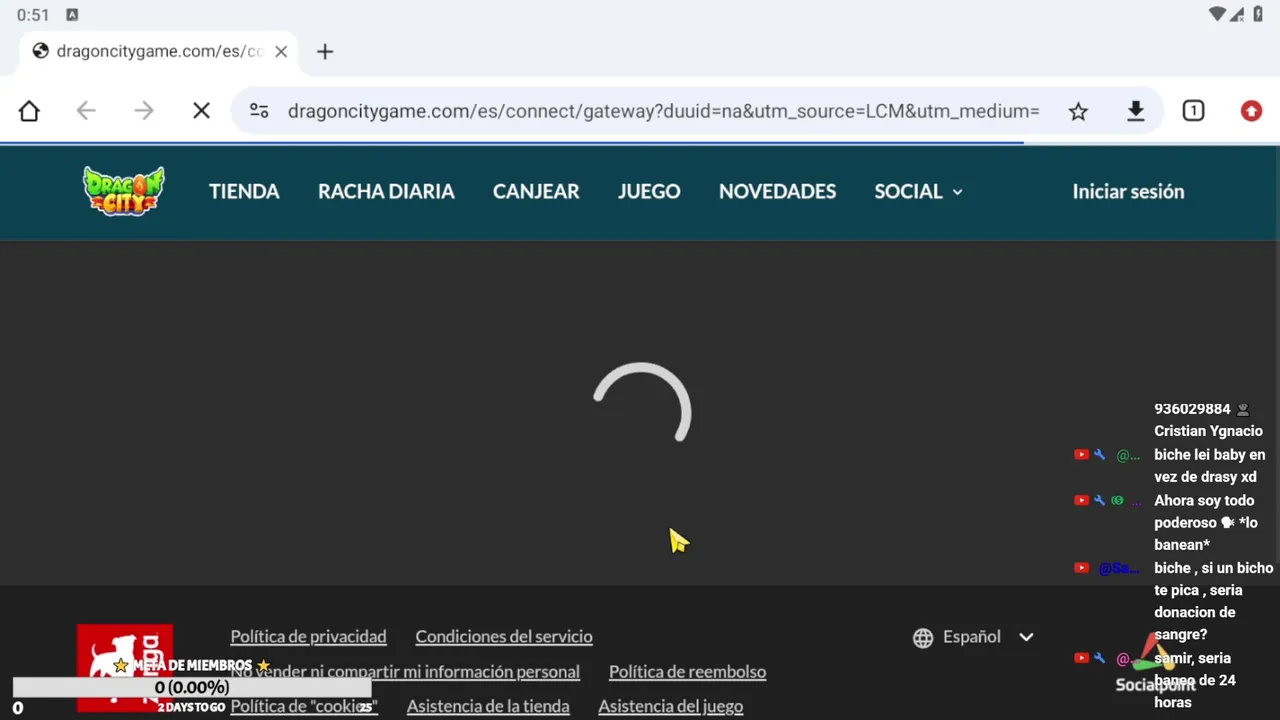Open the TIENDA menu item
Screen dimensions: 1280x720
coord(244,191)
